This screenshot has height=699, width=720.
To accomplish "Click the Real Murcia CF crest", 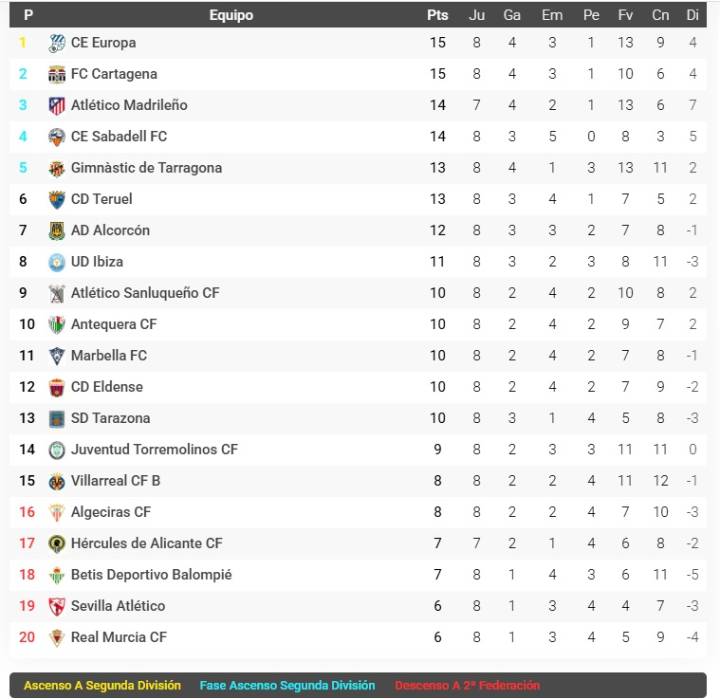I will click(57, 637).
